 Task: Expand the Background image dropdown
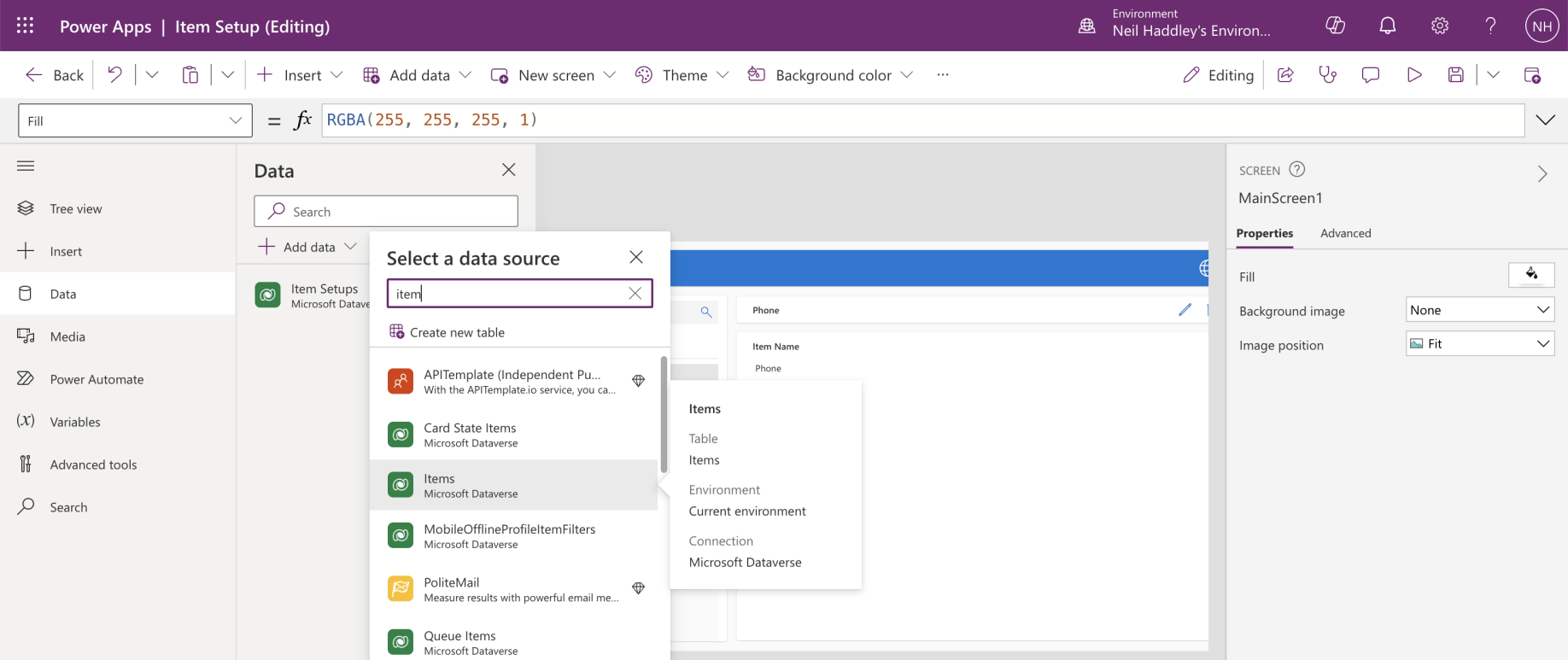[1479, 310]
